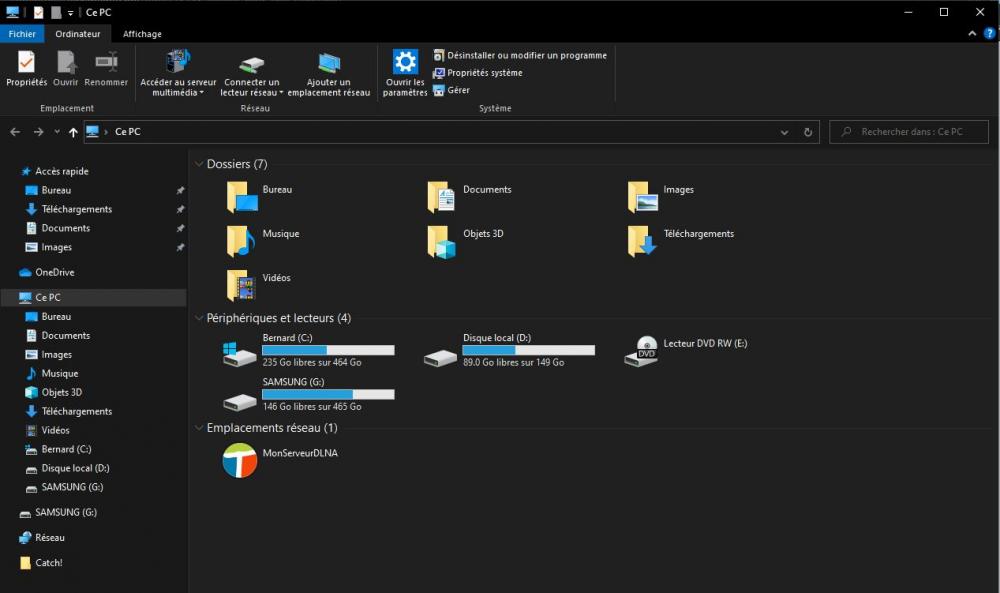Viewport: 1000px width, 593px height.
Task: Go up one level with the up arrow
Action: click(x=73, y=132)
